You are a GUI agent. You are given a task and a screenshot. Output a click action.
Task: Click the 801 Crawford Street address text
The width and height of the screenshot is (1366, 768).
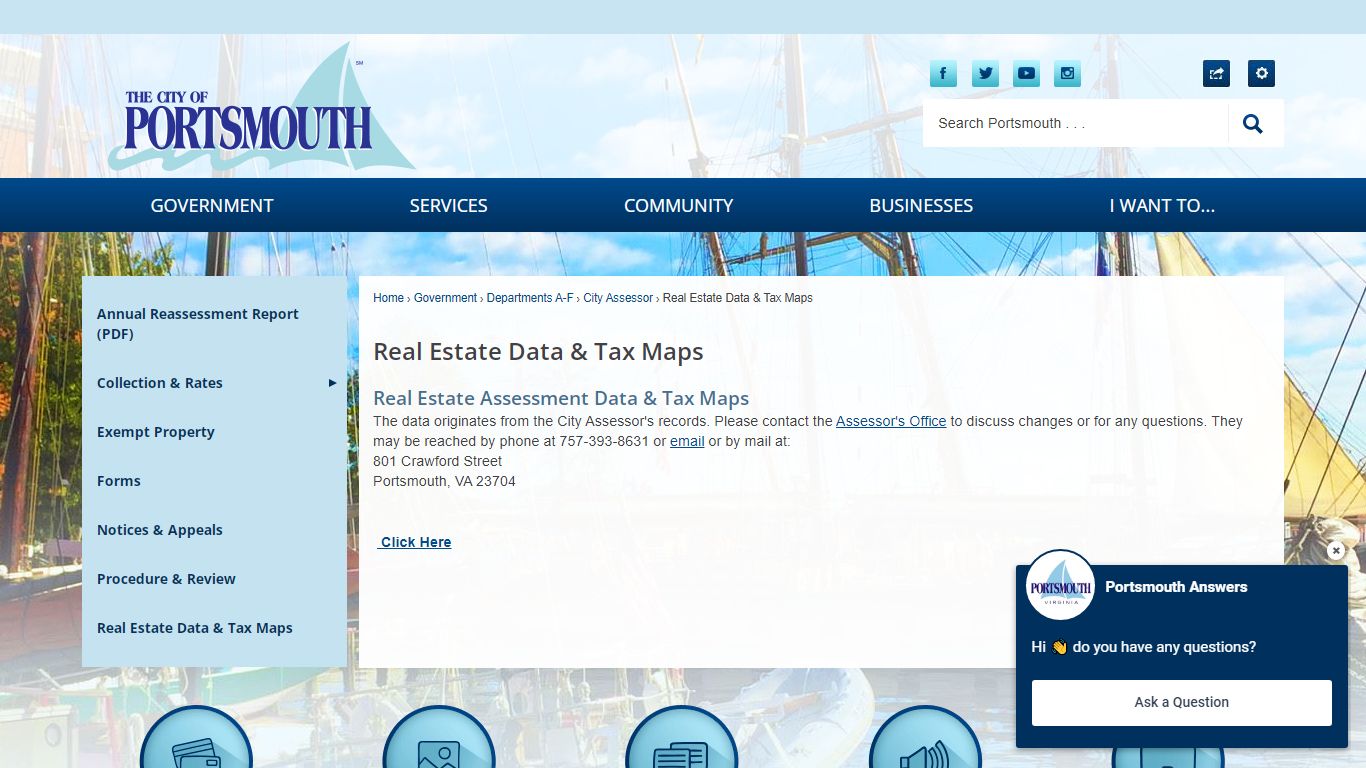point(438,461)
